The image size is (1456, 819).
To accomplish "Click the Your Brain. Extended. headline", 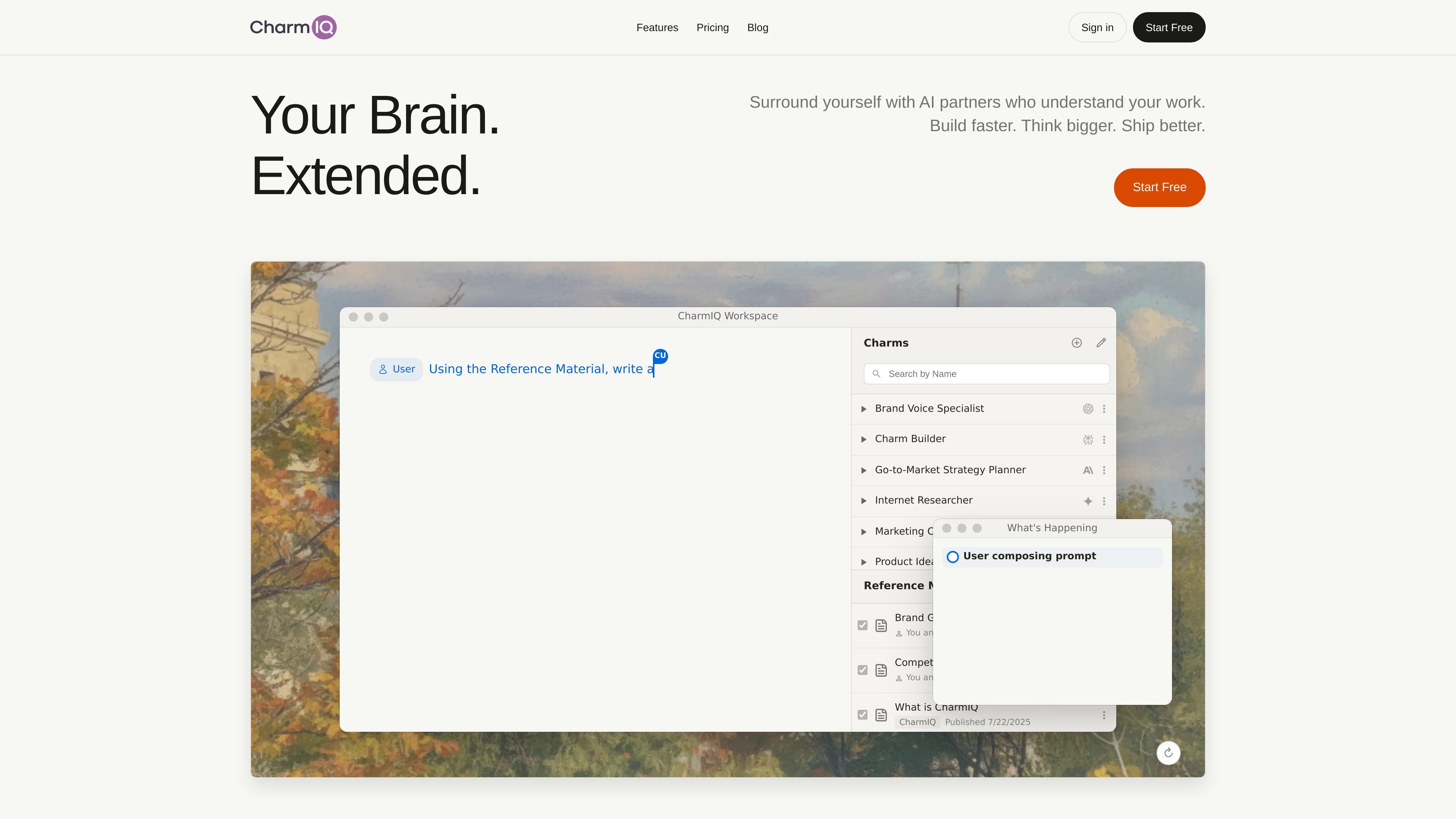I will (x=375, y=145).
